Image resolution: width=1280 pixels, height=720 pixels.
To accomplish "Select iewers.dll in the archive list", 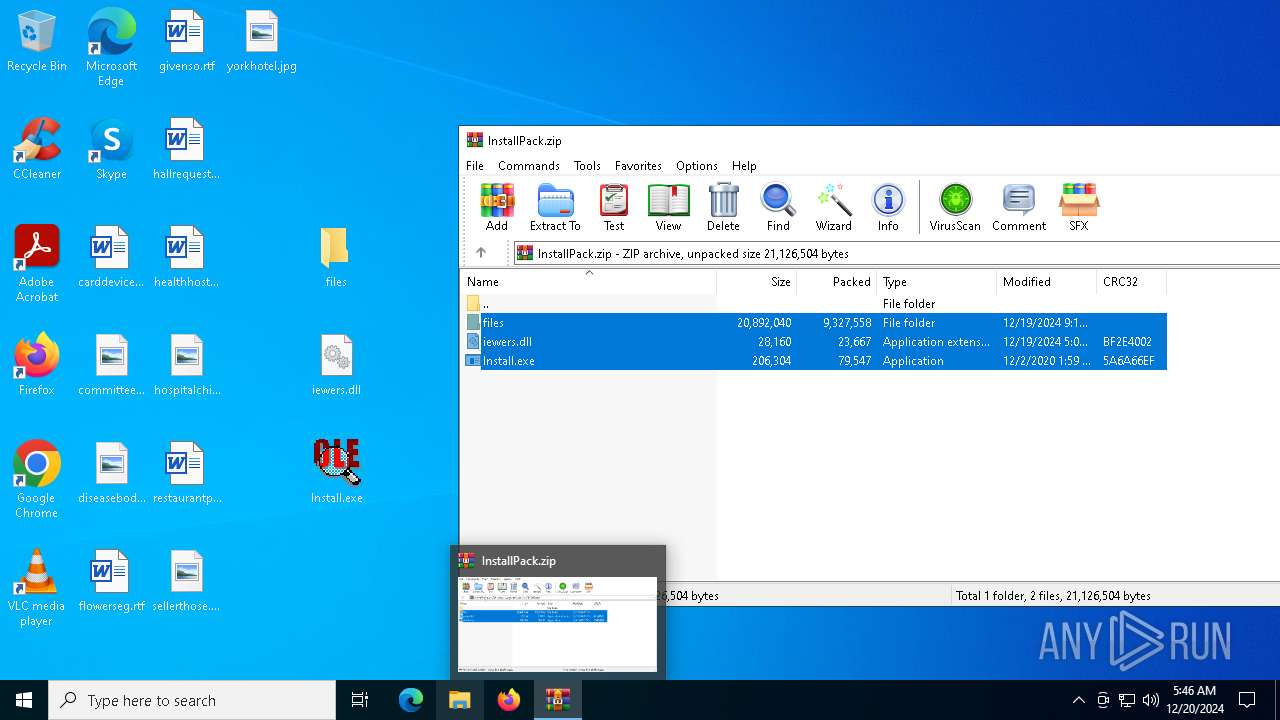I will pyautogui.click(x=814, y=342).
